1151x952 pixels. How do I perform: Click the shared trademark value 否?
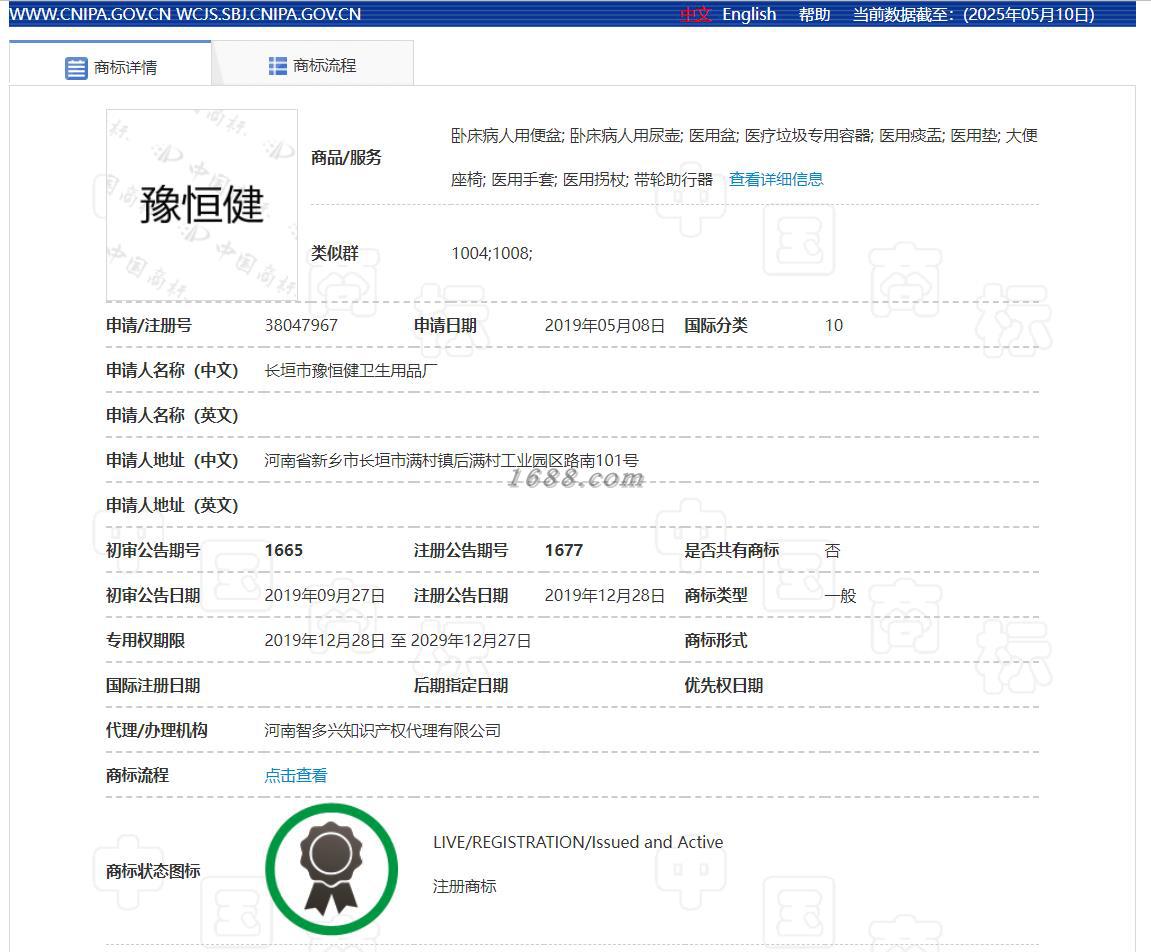[832, 551]
